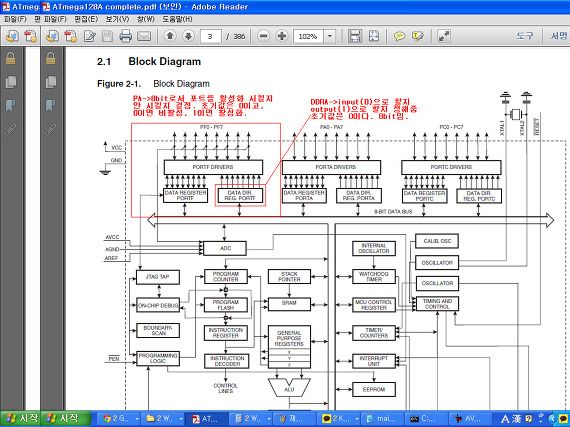Click the 漢 Hanja conversion tray icon

[517, 419]
